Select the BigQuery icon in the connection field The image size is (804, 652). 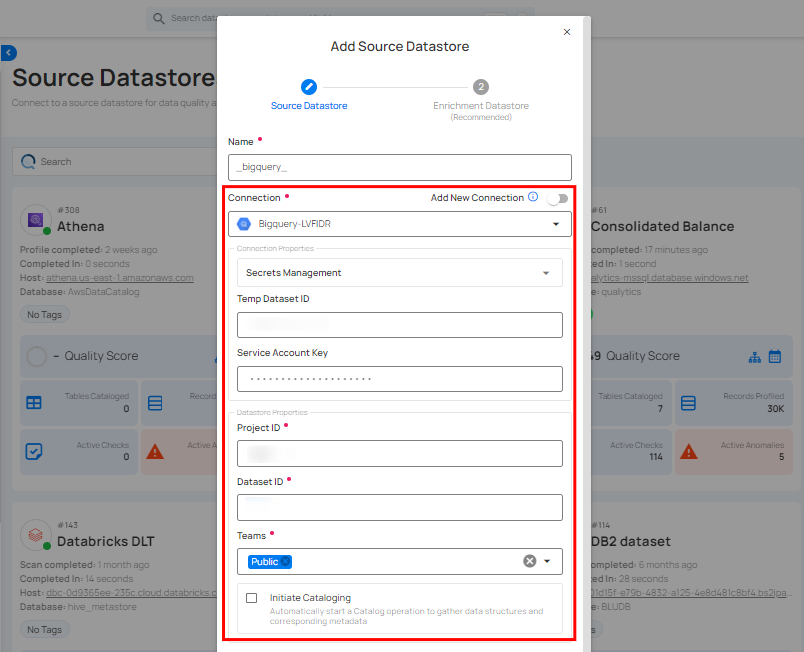coord(244,224)
